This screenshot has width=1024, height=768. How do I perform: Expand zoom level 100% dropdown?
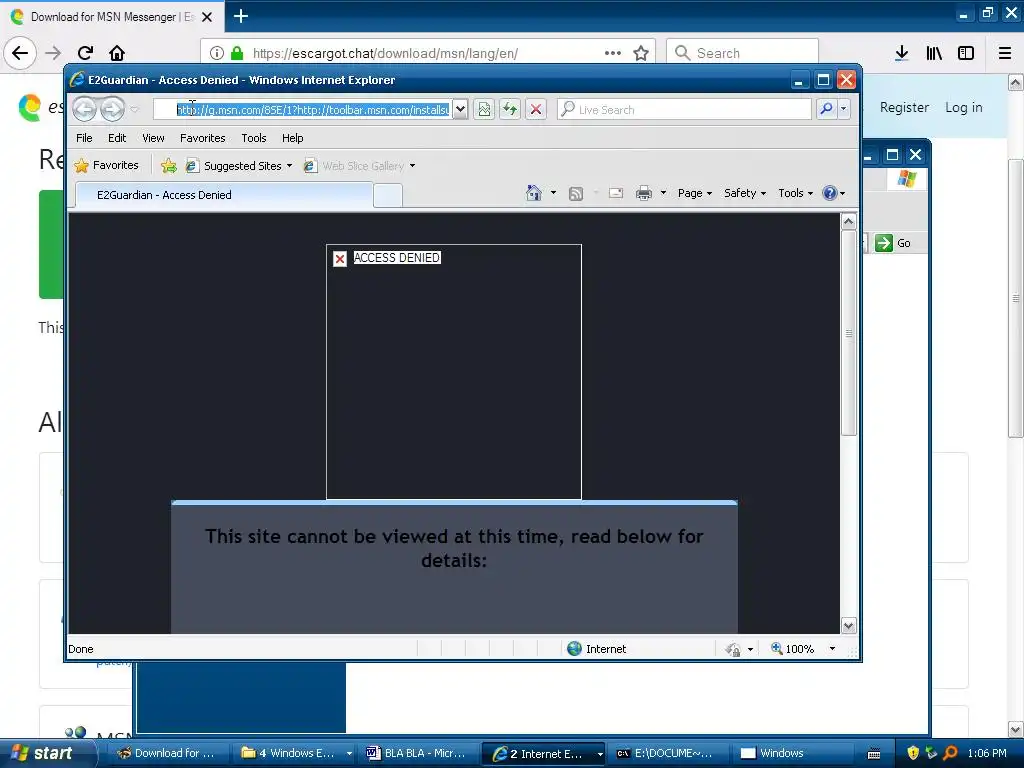pyautogui.click(x=832, y=648)
